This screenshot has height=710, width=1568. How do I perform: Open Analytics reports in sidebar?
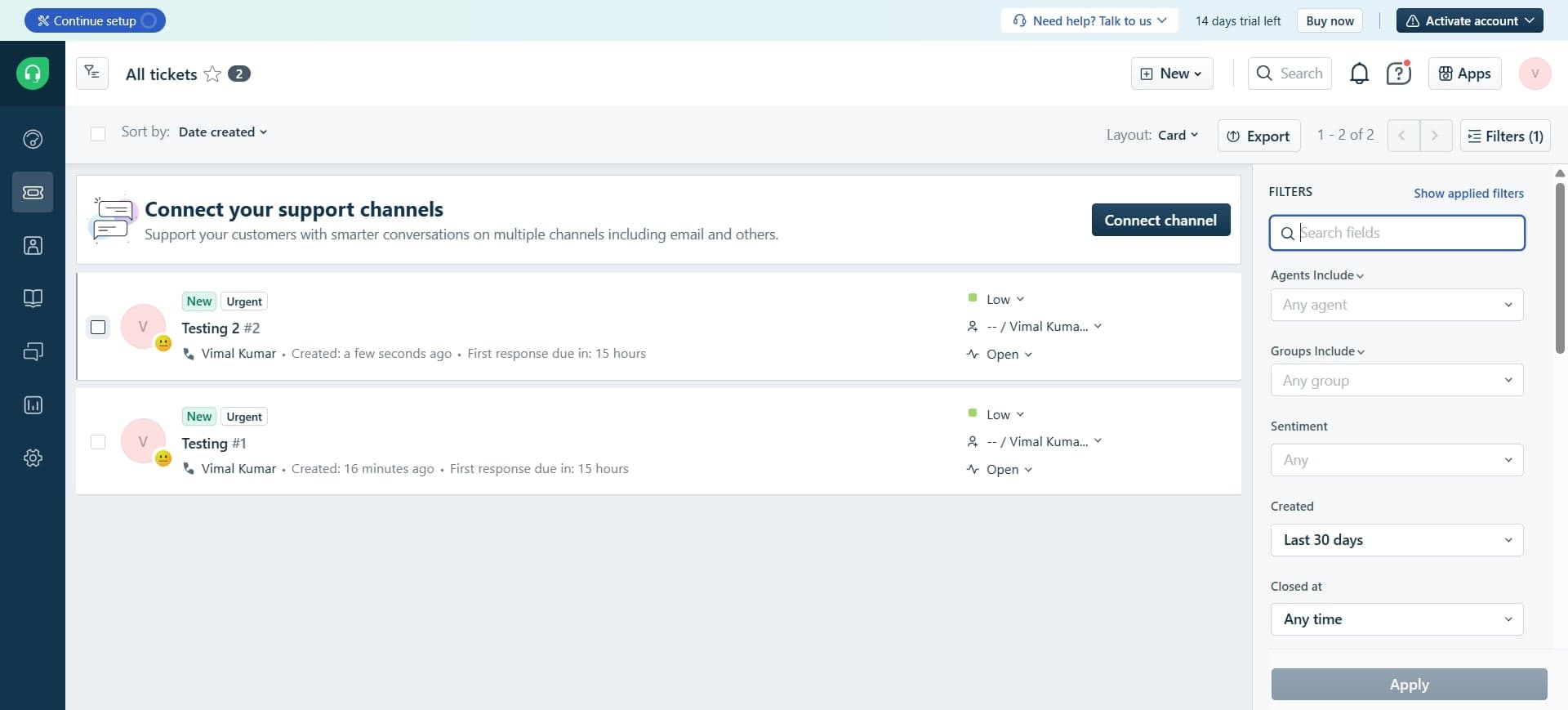[x=33, y=405]
